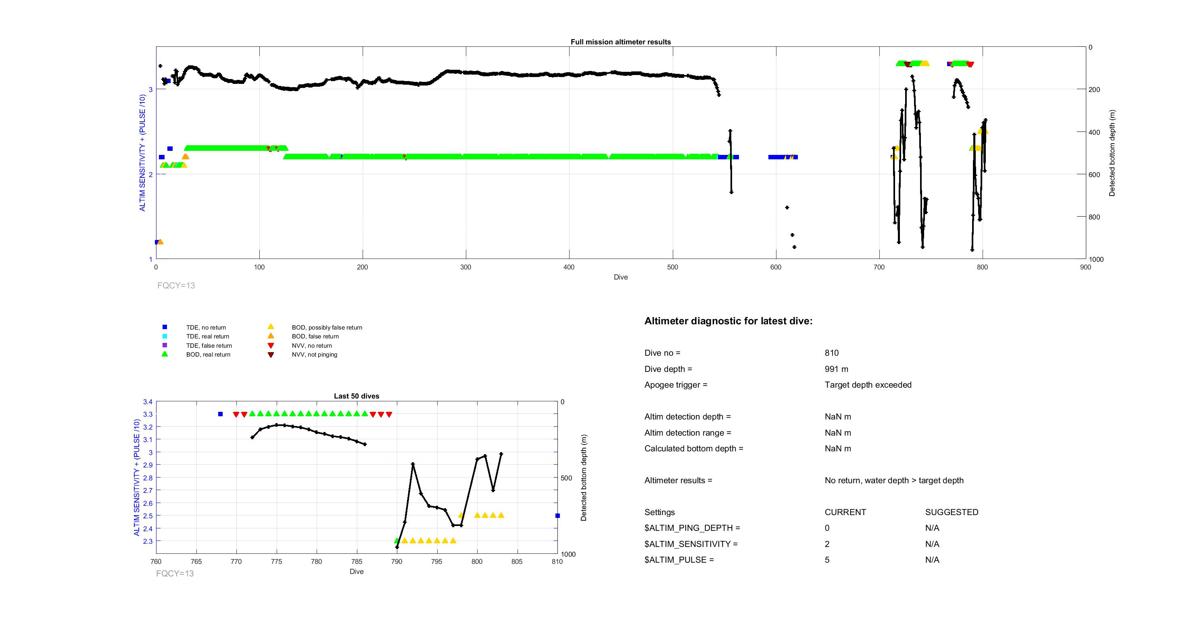
Task: Click the 'Dive' x-axis label of Last 50 dives plot
Action: [356, 572]
